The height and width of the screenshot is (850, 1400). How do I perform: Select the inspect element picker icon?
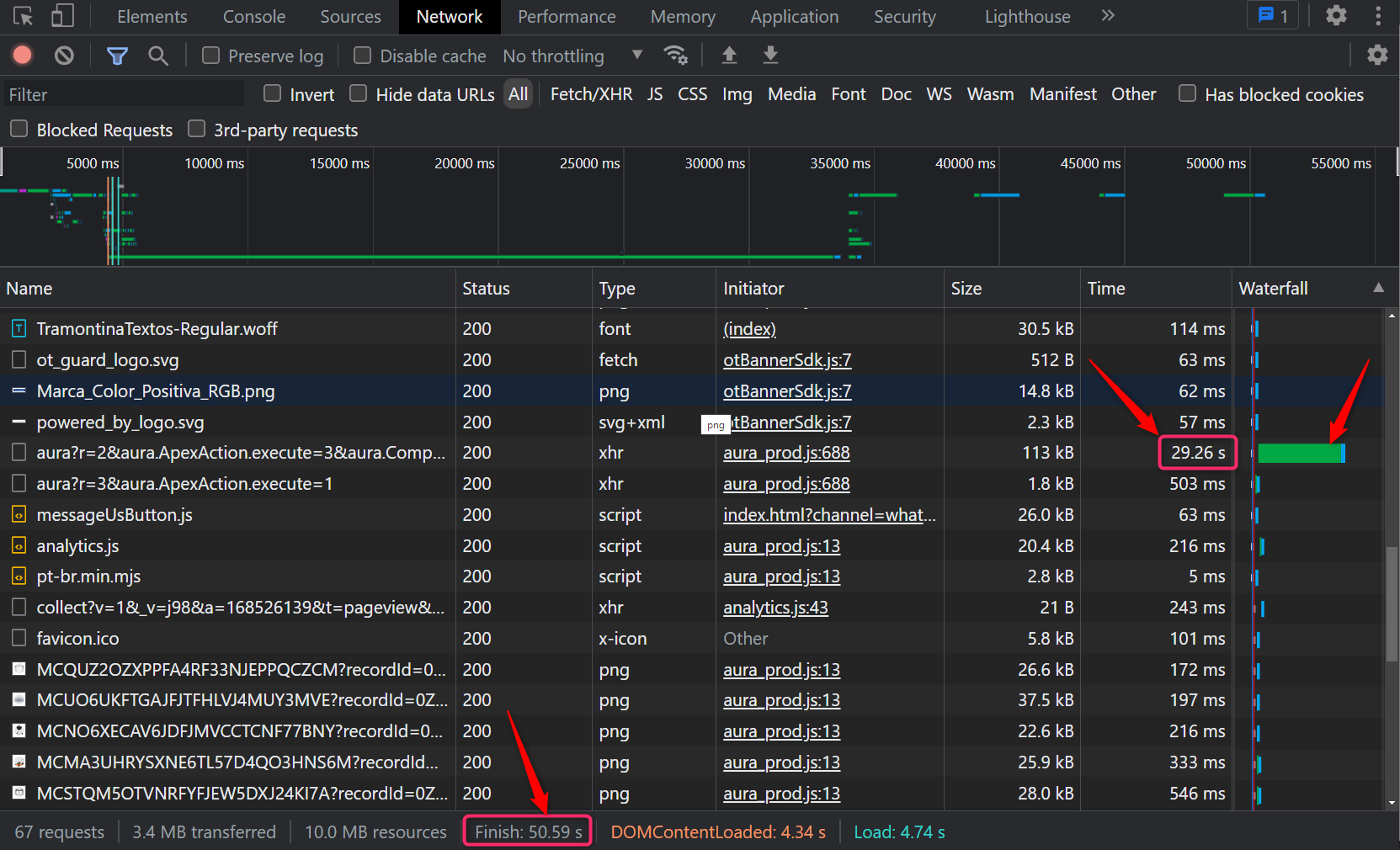tap(24, 16)
